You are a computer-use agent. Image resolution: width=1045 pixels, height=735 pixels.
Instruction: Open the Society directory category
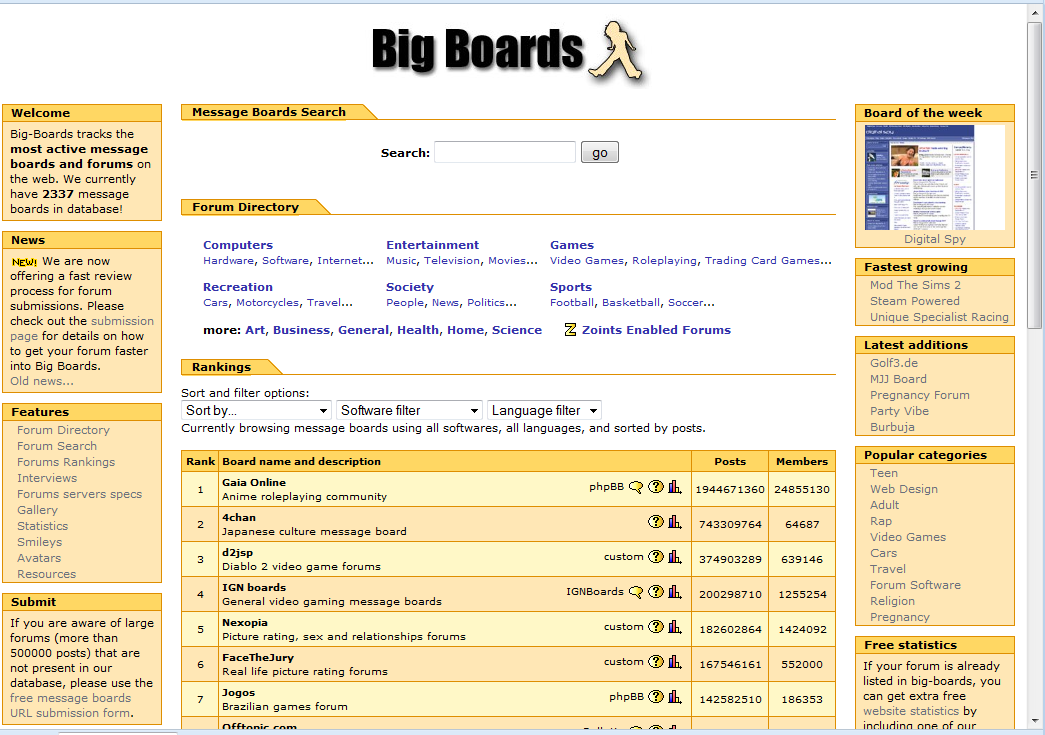(410, 287)
